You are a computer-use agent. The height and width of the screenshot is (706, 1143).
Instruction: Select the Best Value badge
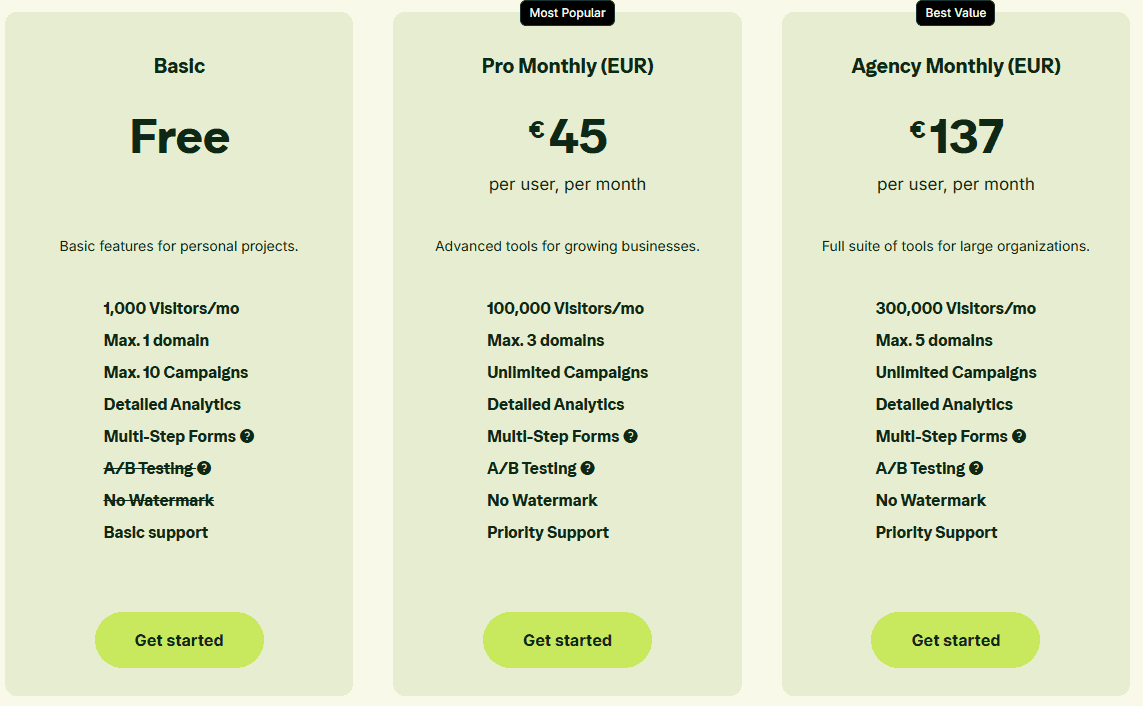pos(955,13)
